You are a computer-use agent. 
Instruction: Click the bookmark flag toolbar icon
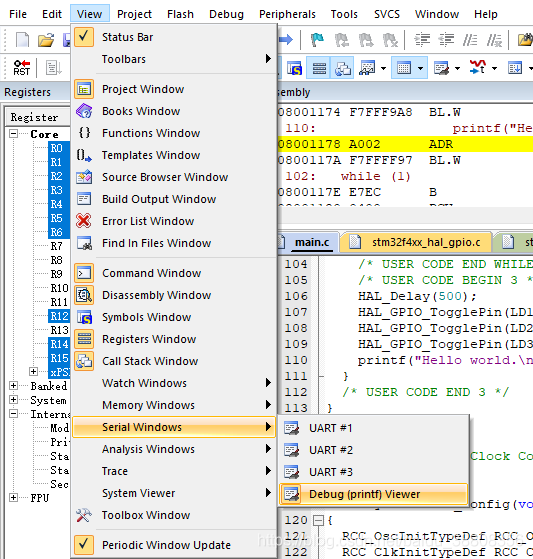point(317,40)
